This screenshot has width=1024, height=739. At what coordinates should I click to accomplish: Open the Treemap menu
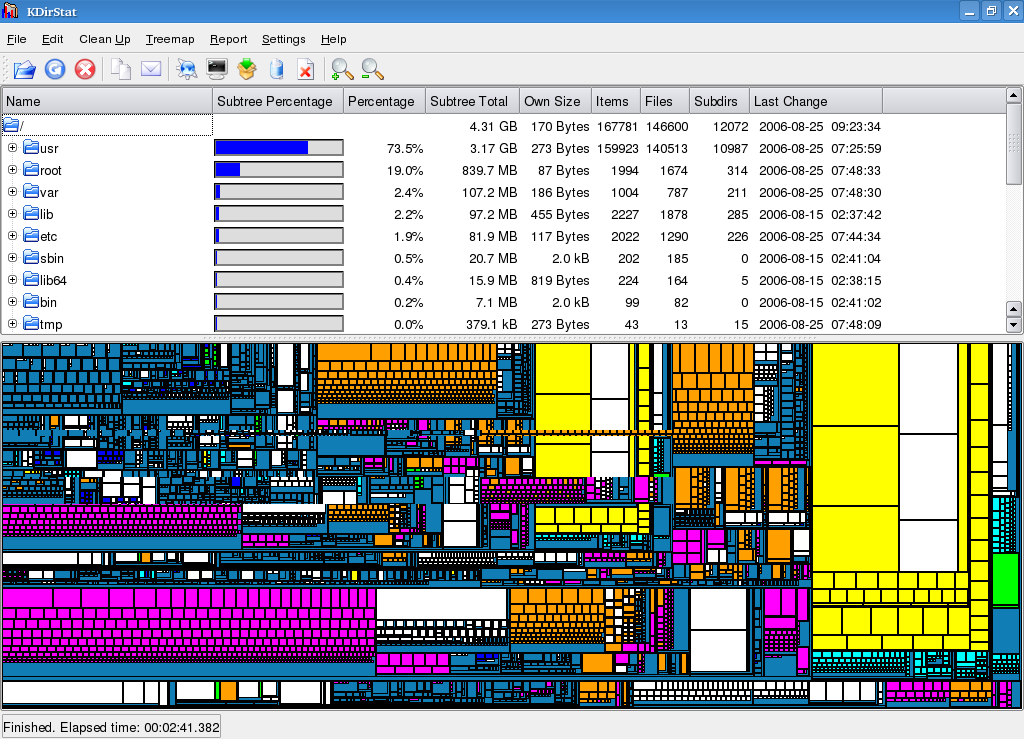[169, 39]
